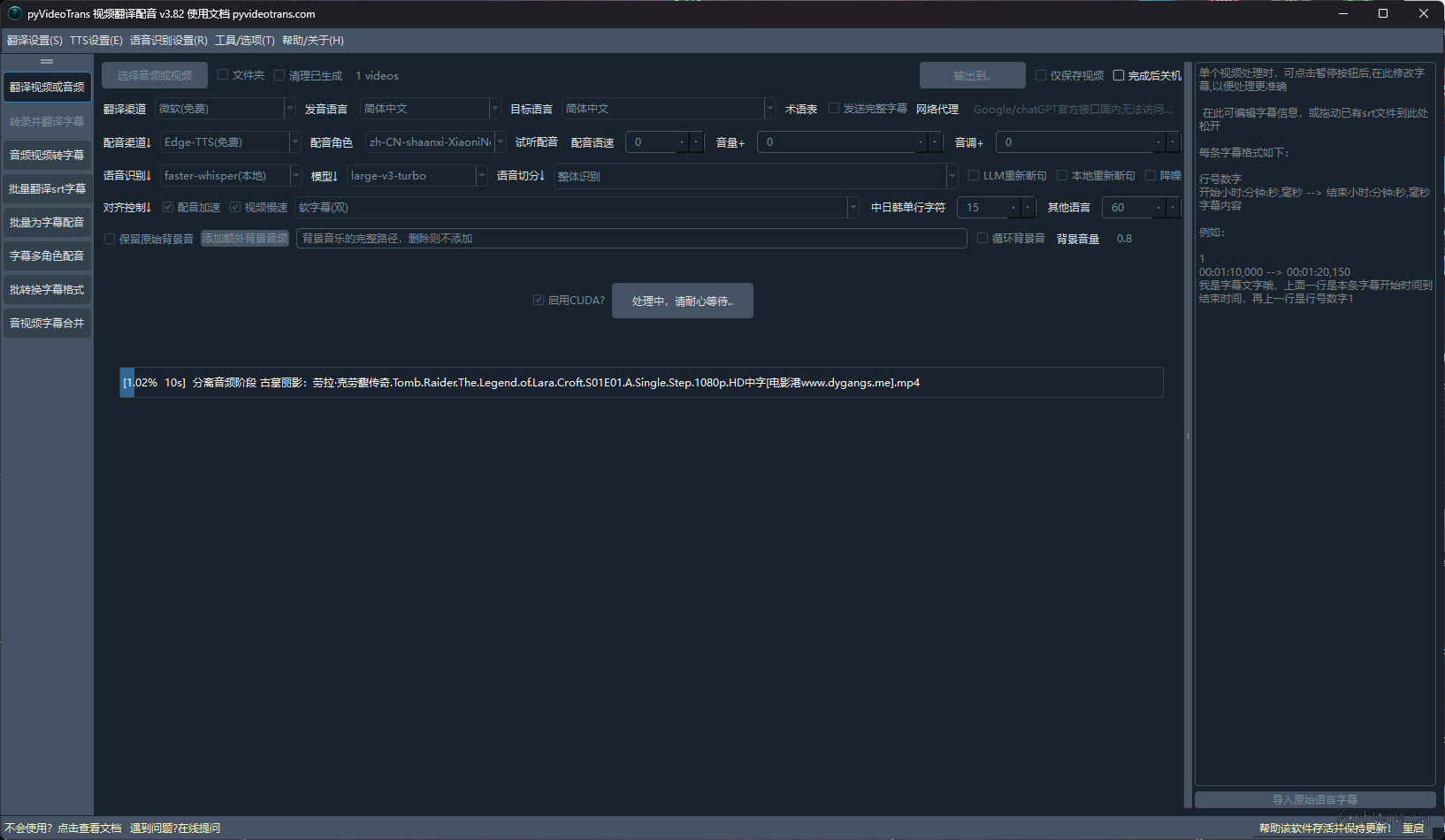Click the 试听配音 button
Image resolution: width=1445 pixels, height=840 pixels.
[x=537, y=141]
